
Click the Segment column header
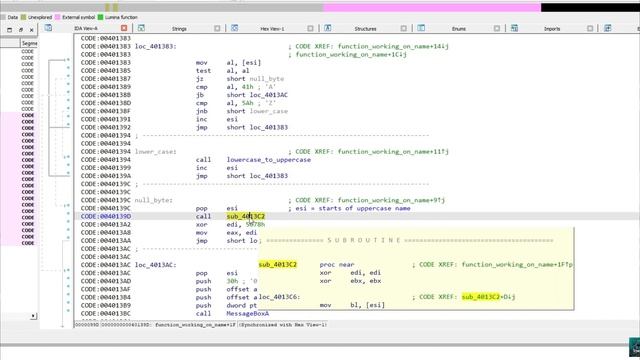click(x=29, y=43)
